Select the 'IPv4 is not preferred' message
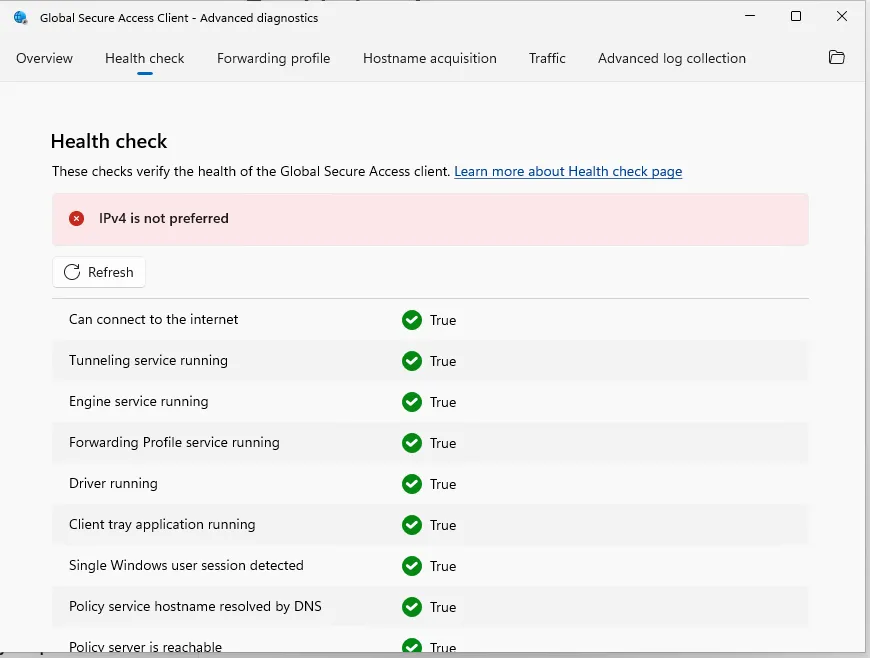This screenshot has height=658, width=870. pos(164,219)
